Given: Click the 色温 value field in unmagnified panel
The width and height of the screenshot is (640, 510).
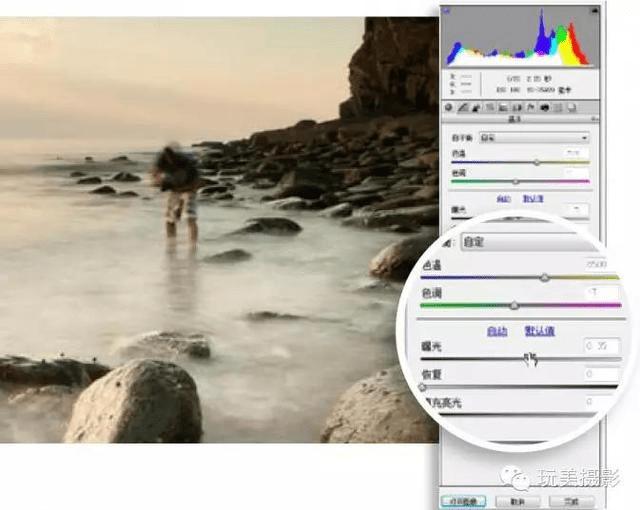Looking at the screenshot, I should point(576,153).
